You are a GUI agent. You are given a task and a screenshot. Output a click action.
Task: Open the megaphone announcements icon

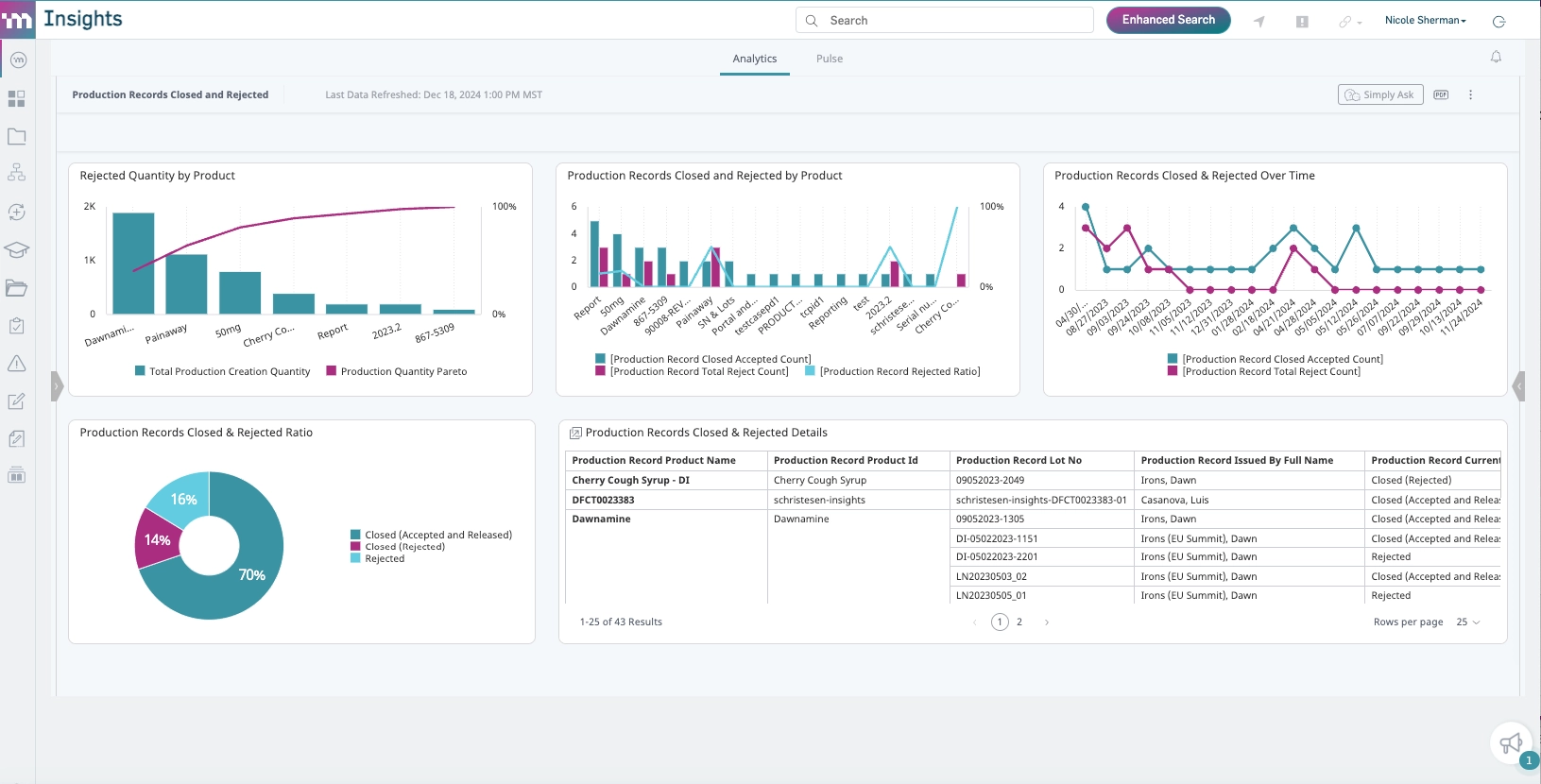[1511, 743]
